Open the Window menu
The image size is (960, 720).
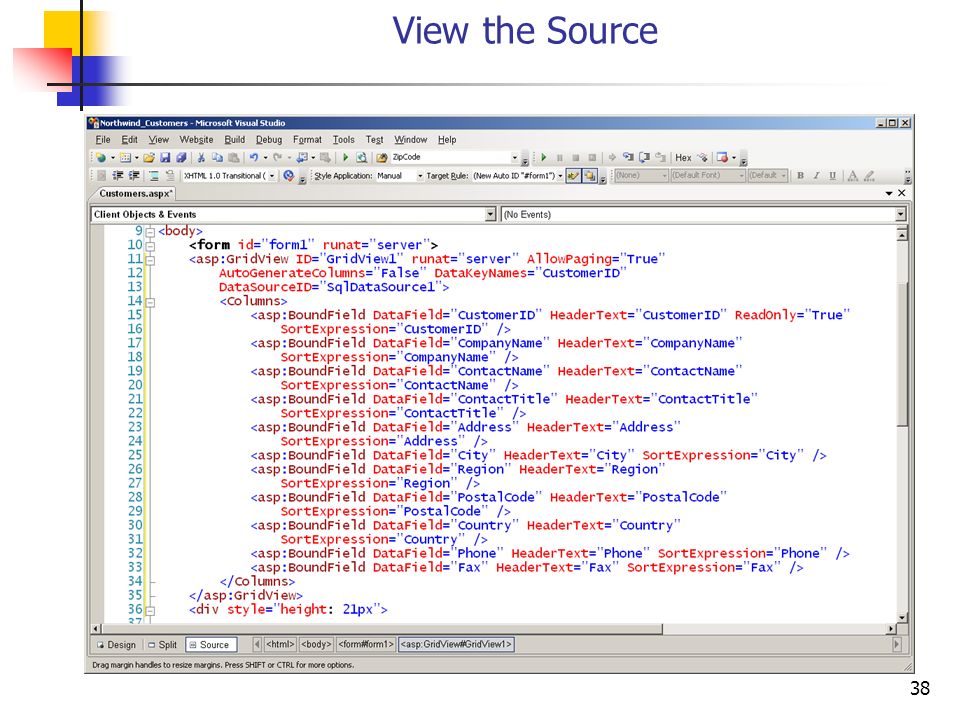click(410, 140)
